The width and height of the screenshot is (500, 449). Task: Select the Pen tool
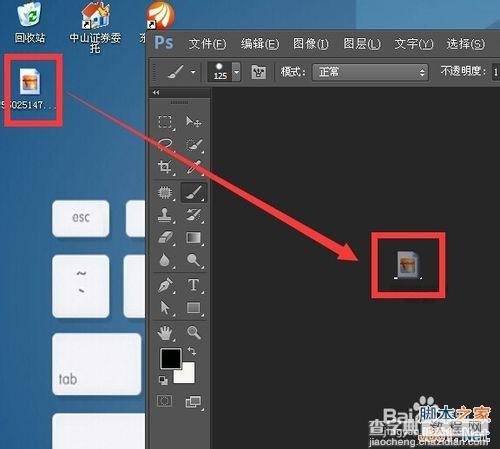coord(165,285)
